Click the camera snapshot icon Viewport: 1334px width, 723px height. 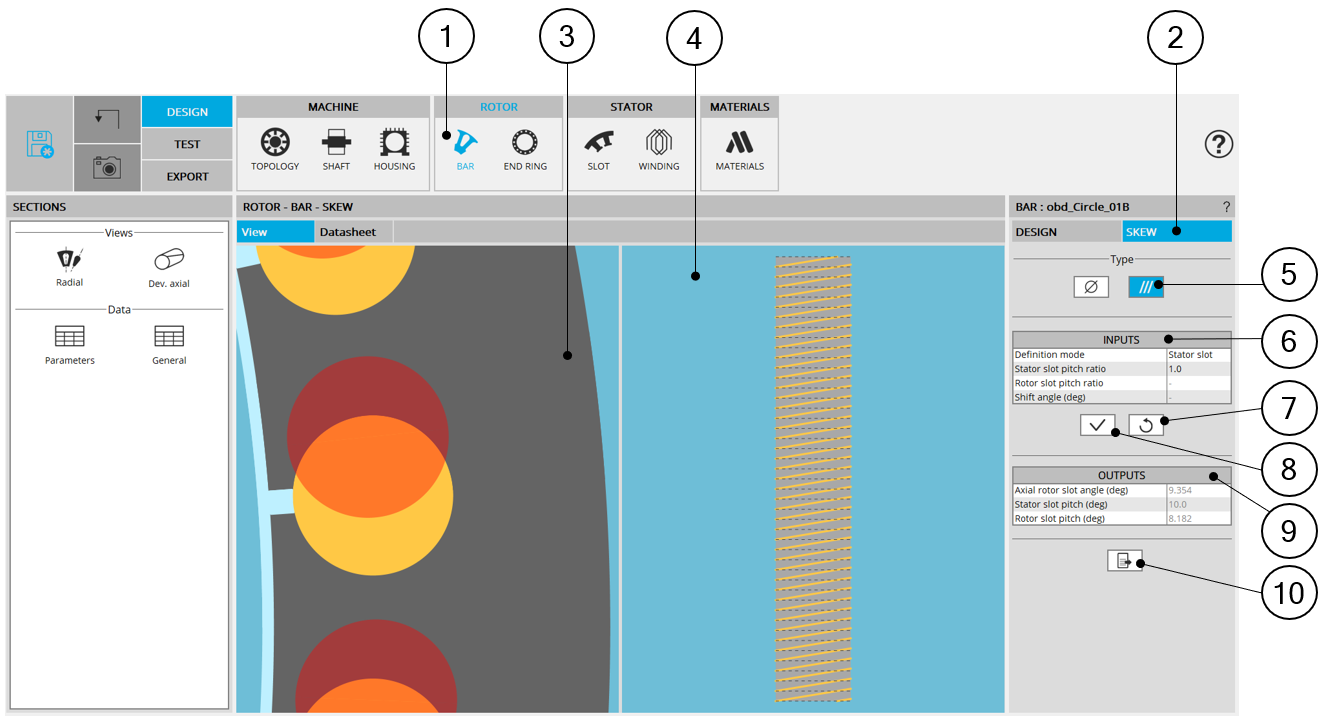pos(107,168)
